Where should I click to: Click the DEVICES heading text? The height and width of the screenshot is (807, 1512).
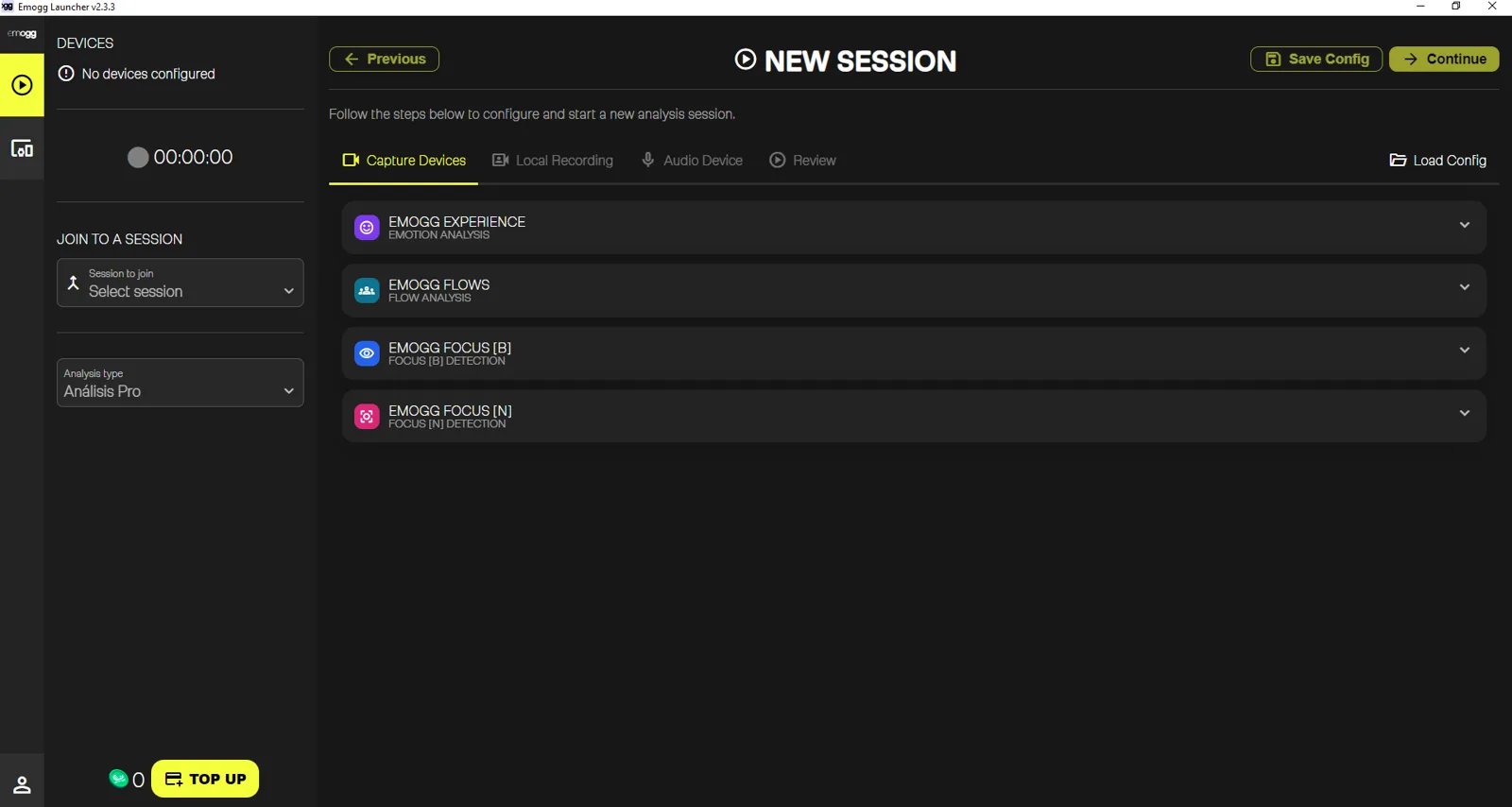(x=85, y=43)
